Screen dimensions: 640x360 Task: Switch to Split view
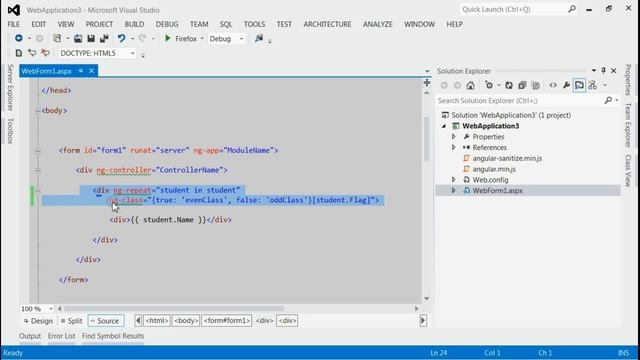click(71, 321)
